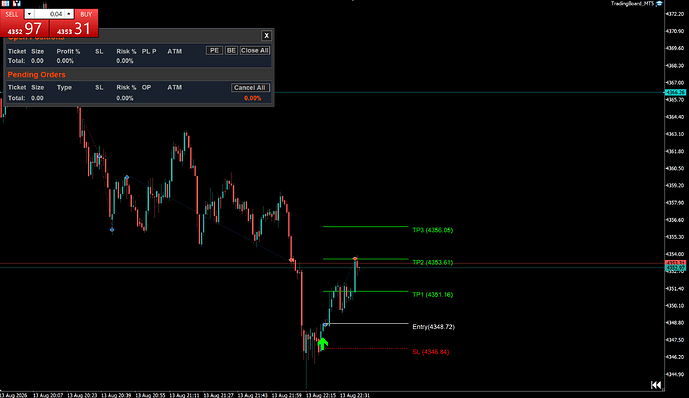Select the TP3 (4356.05) label
Viewport: 689px width, 398px height.
point(432,230)
